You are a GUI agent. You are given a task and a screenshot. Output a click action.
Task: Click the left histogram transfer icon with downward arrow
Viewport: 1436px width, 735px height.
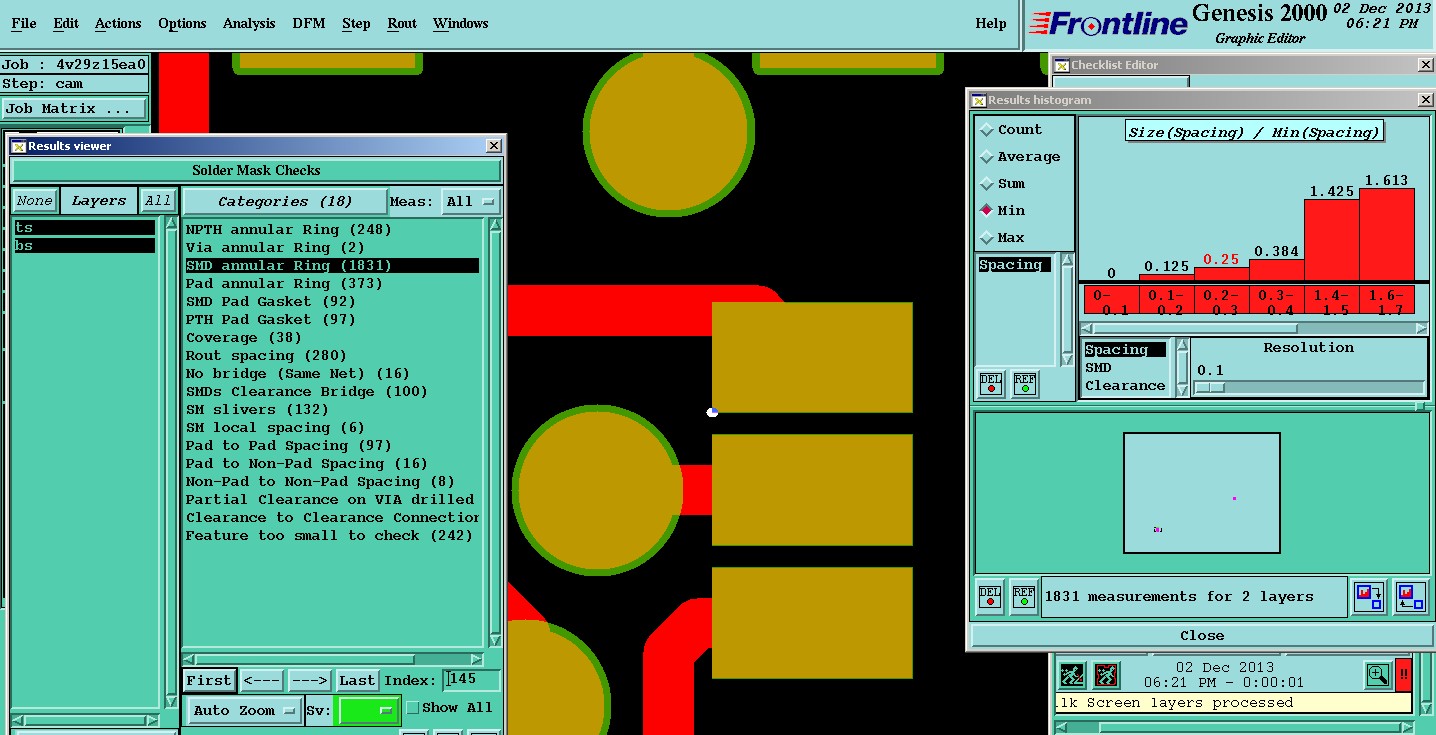click(x=1368, y=597)
